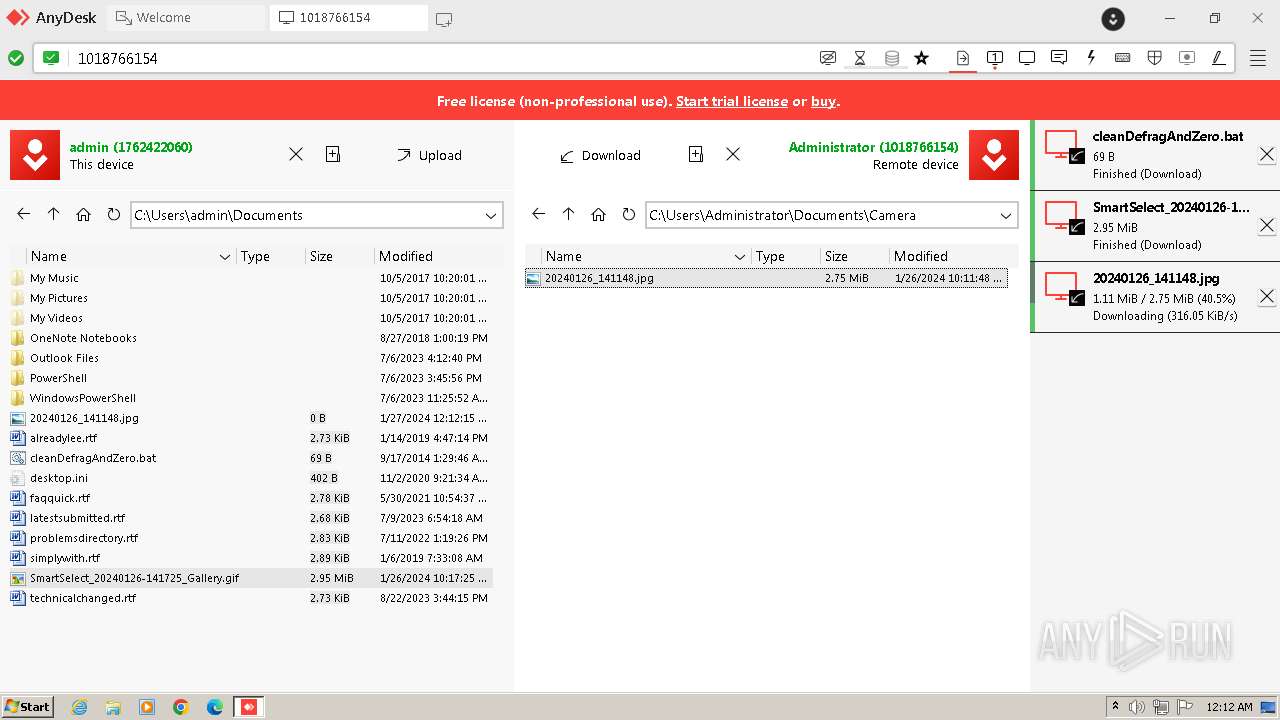
Task: Delete selected item on local device
Action: coord(296,154)
